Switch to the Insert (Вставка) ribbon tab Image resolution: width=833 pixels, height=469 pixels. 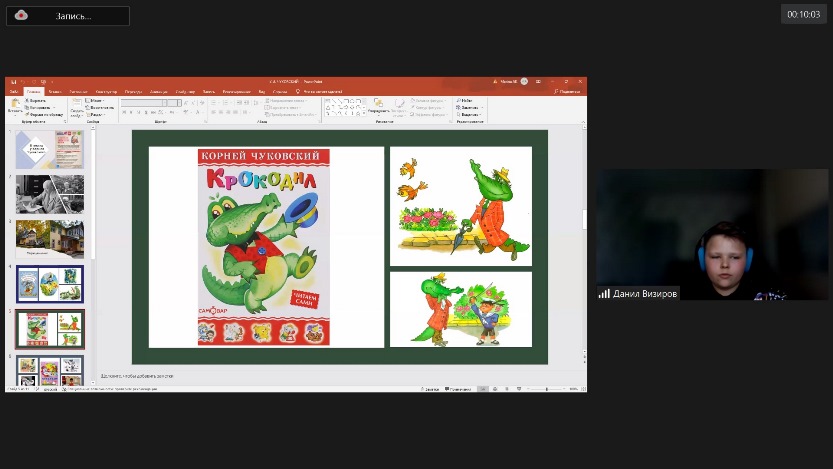tap(54, 91)
